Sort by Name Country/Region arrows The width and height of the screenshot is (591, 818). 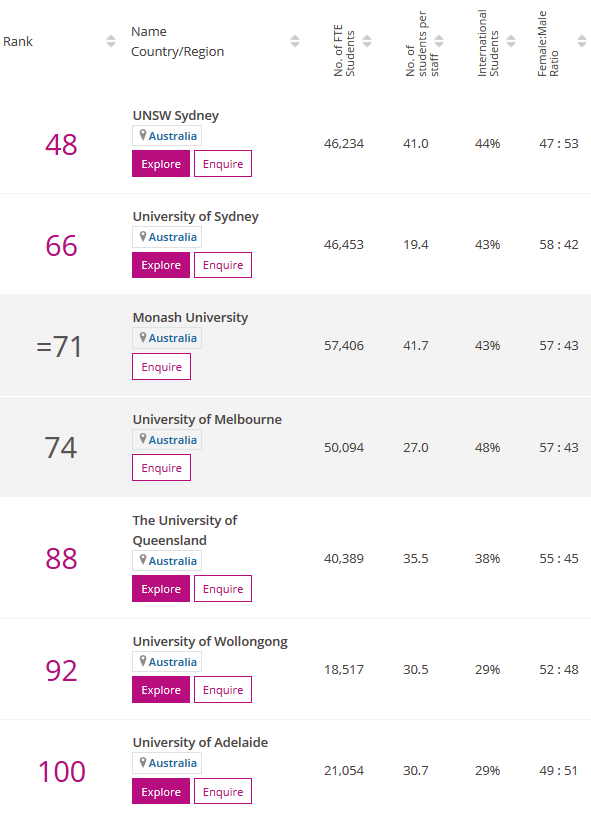coord(295,41)
